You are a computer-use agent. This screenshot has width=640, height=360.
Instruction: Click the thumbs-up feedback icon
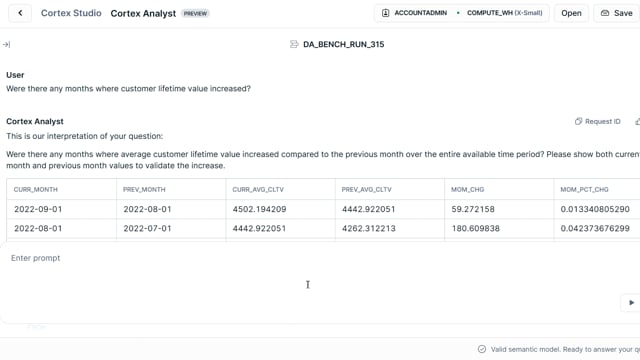(x=638, y=121)
